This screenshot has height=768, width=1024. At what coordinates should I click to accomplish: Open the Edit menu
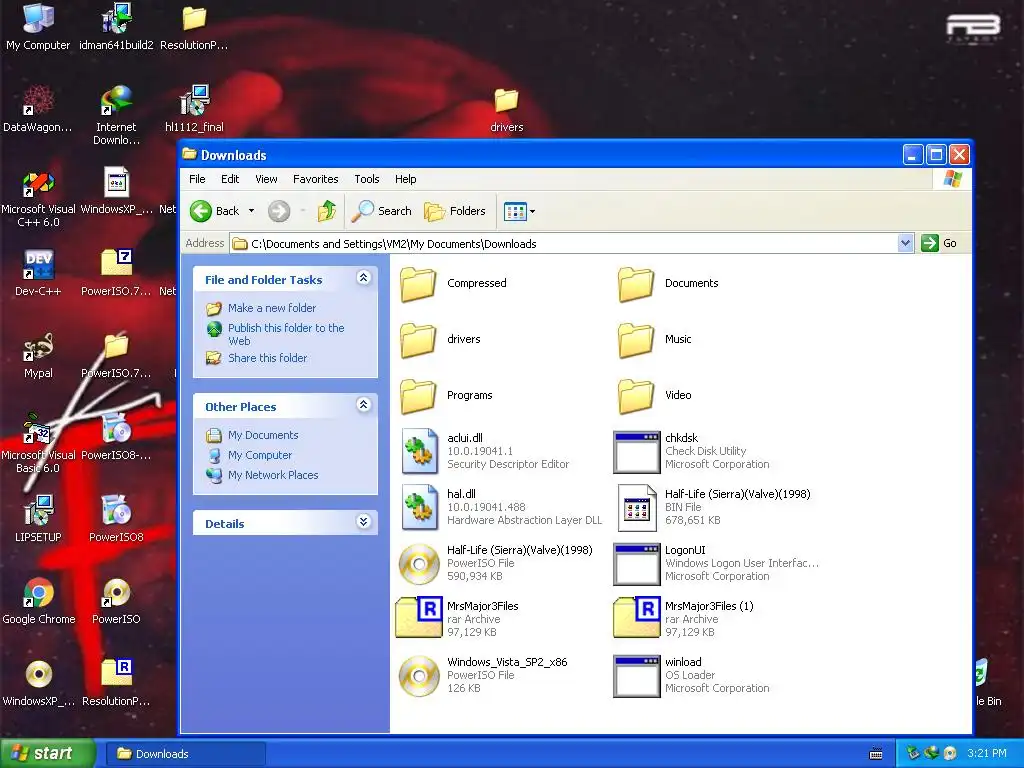[x=230, y=179]
